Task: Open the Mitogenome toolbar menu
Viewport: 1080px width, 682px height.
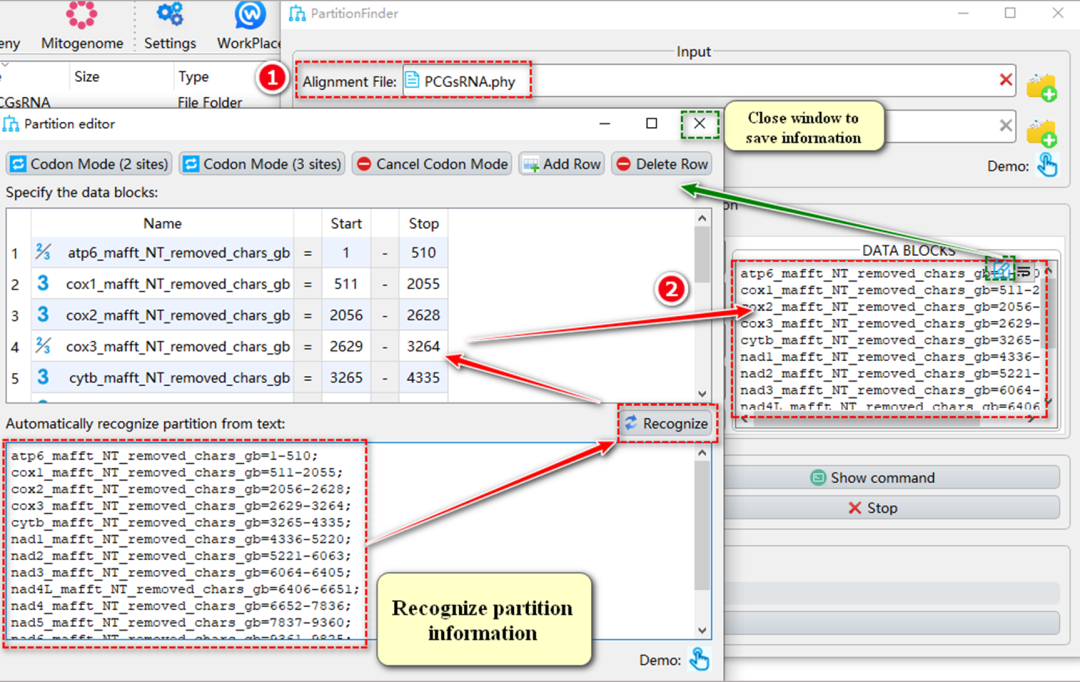Action: click(x=82, y=26)
